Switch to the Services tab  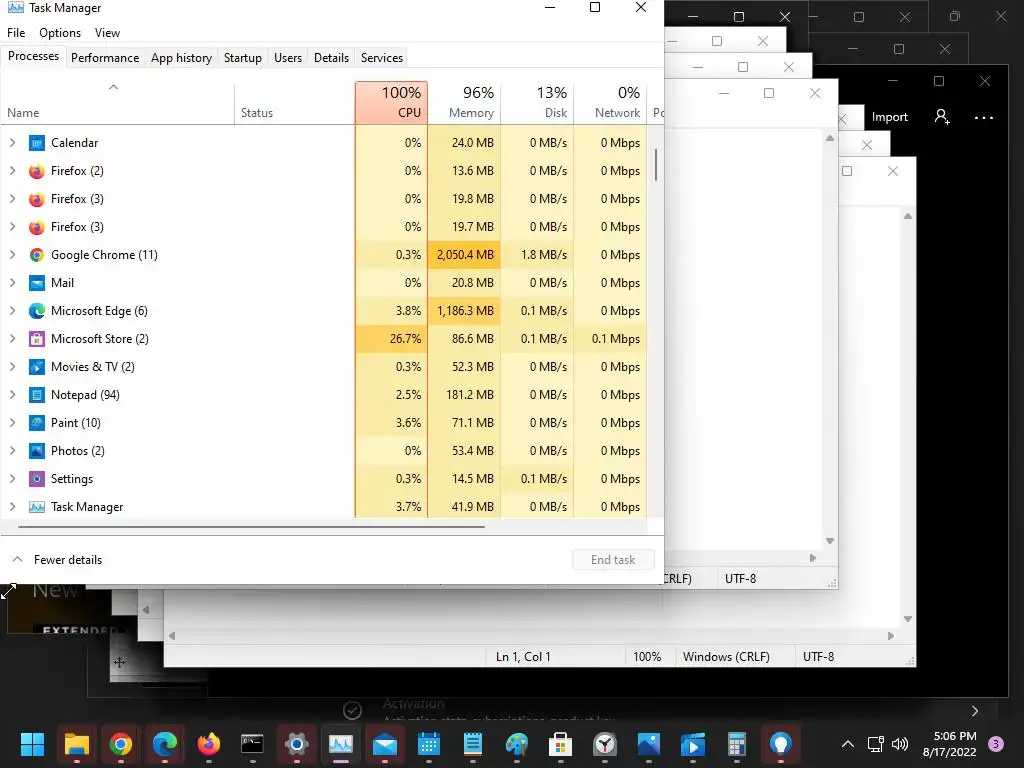382,57
